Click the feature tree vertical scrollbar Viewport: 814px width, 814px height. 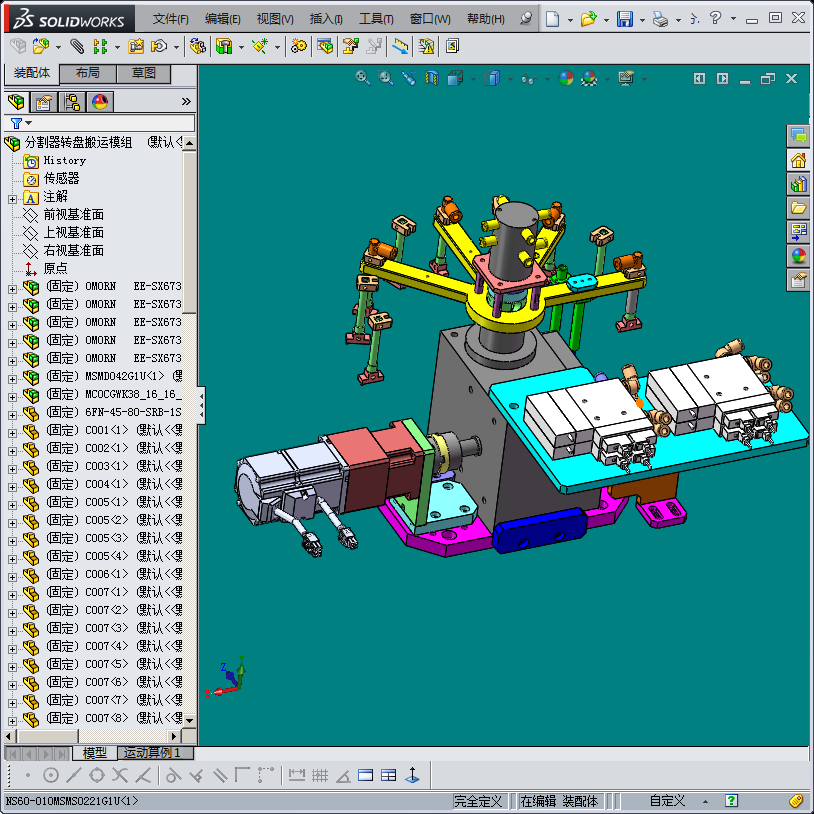(x=189, y=431)
